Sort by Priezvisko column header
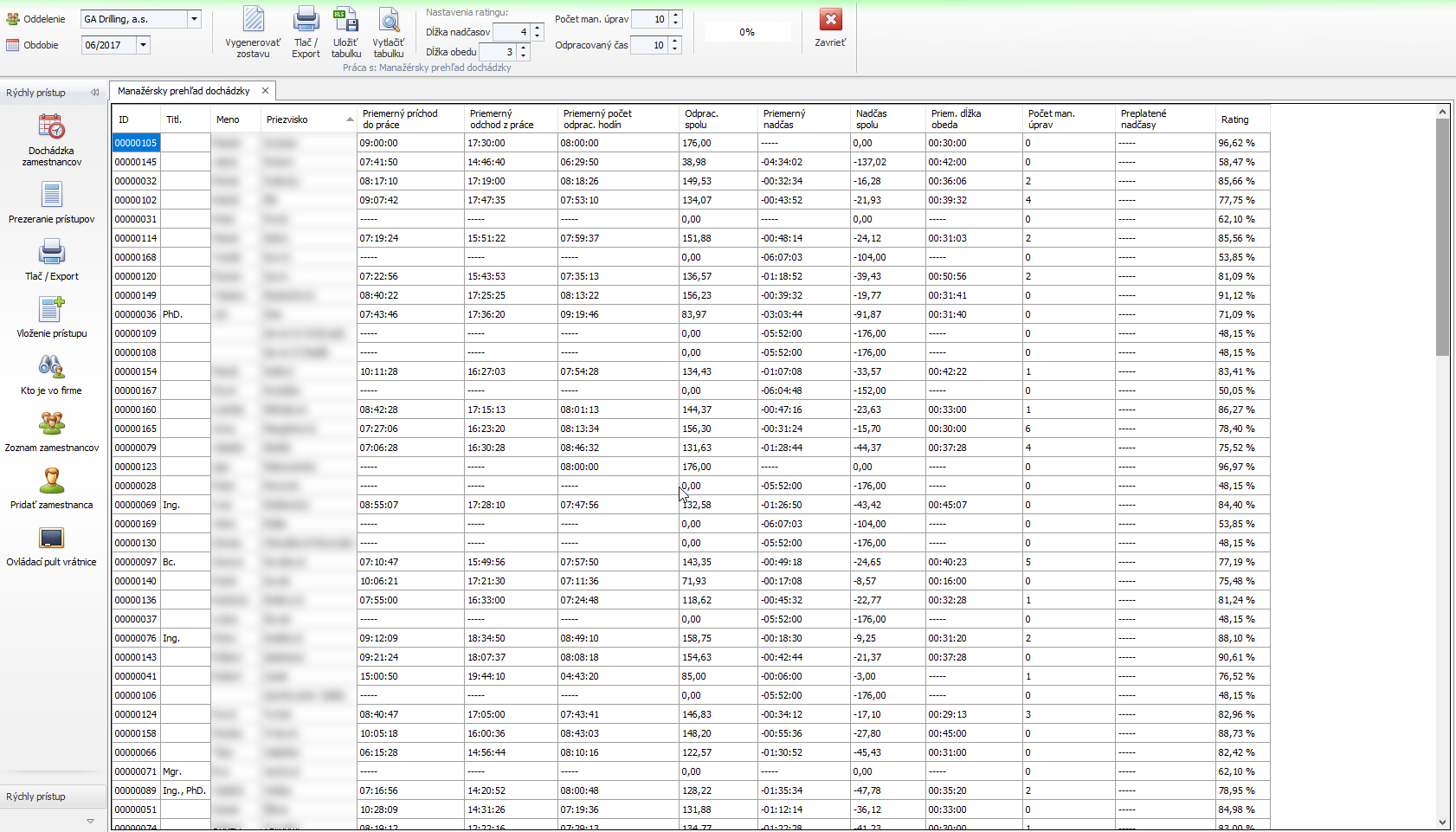 pyautogui.click(x=309, y=119)
